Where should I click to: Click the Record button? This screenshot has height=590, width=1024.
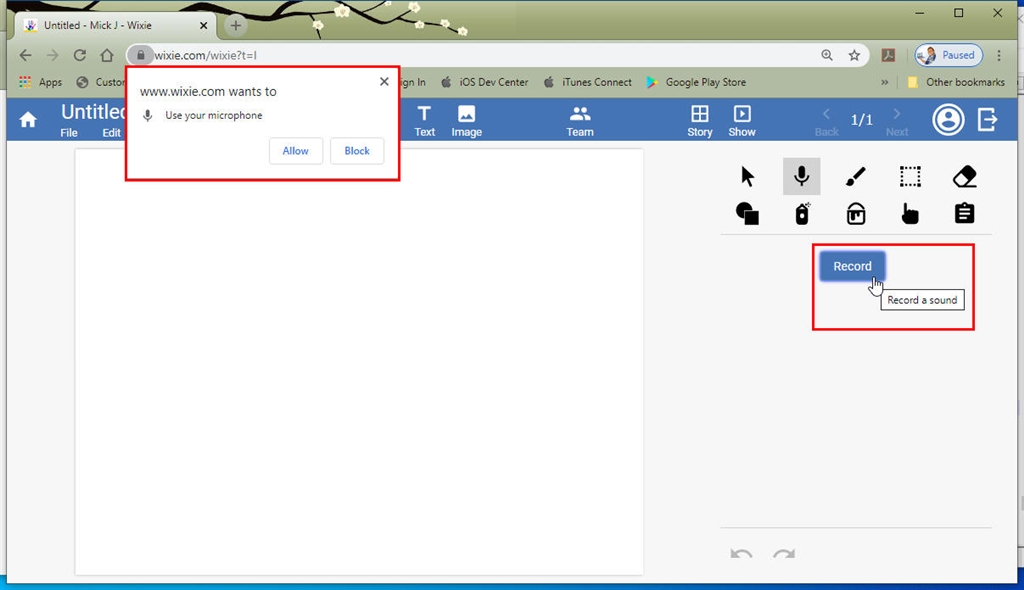(852, 266)
